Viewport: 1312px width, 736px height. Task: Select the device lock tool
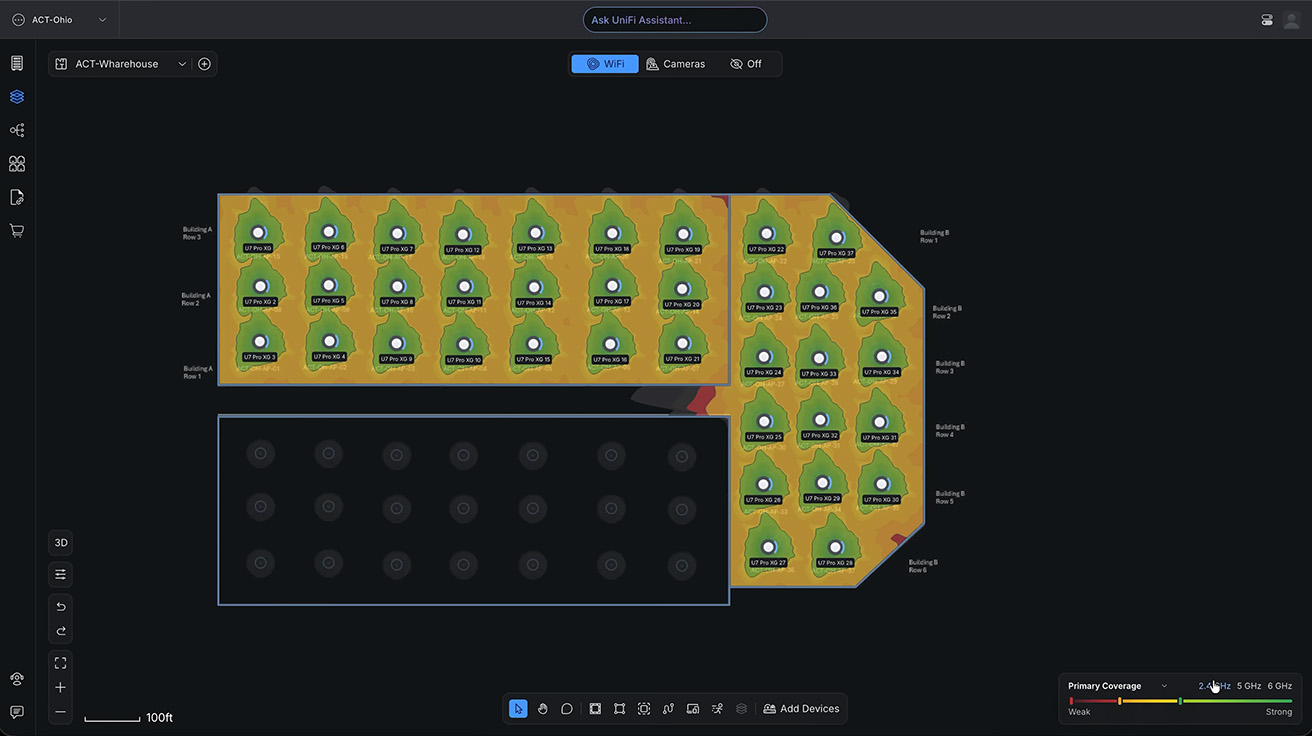pyautogui.click(x=693, y=708)
